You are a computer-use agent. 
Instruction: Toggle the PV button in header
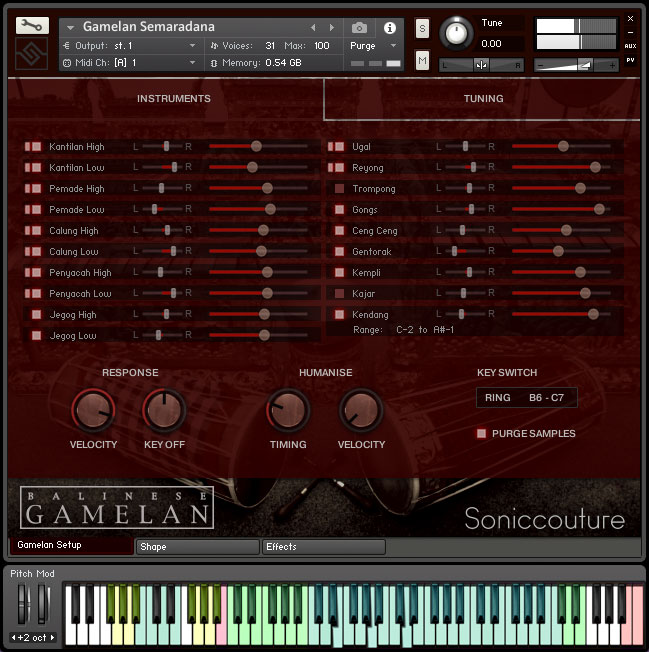coord(630,60)
